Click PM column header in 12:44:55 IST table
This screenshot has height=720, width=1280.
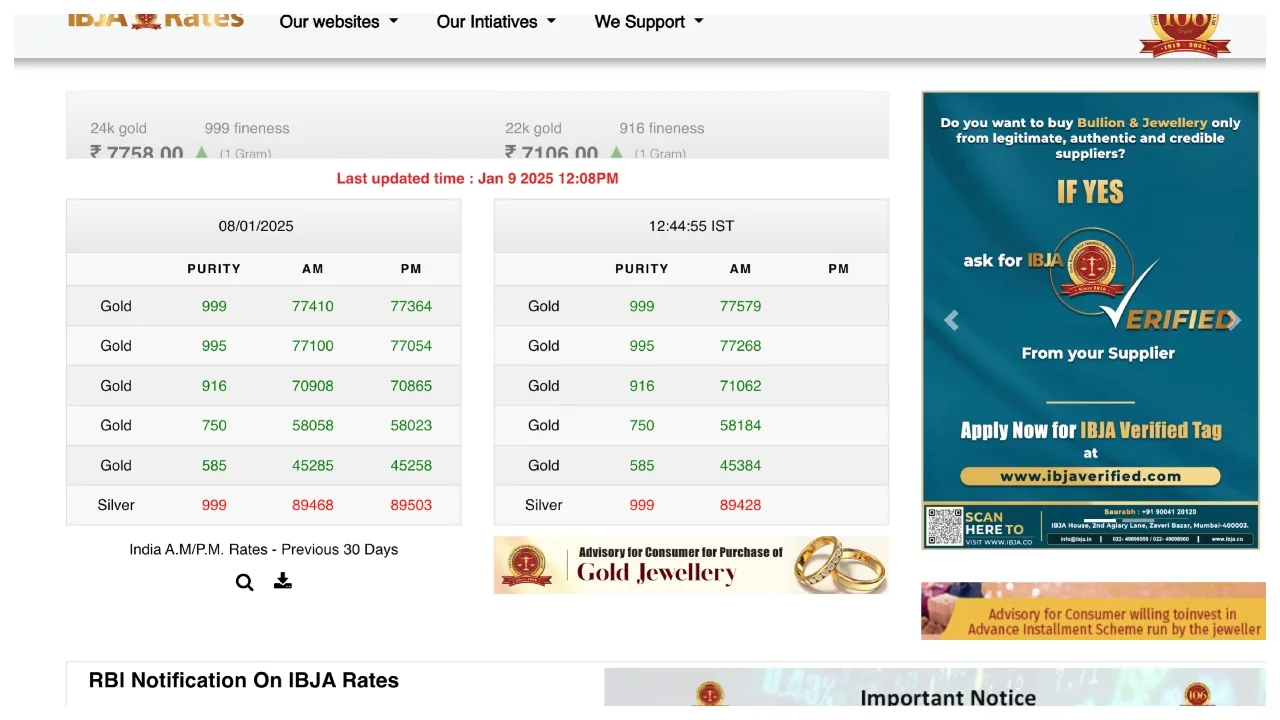839,269
